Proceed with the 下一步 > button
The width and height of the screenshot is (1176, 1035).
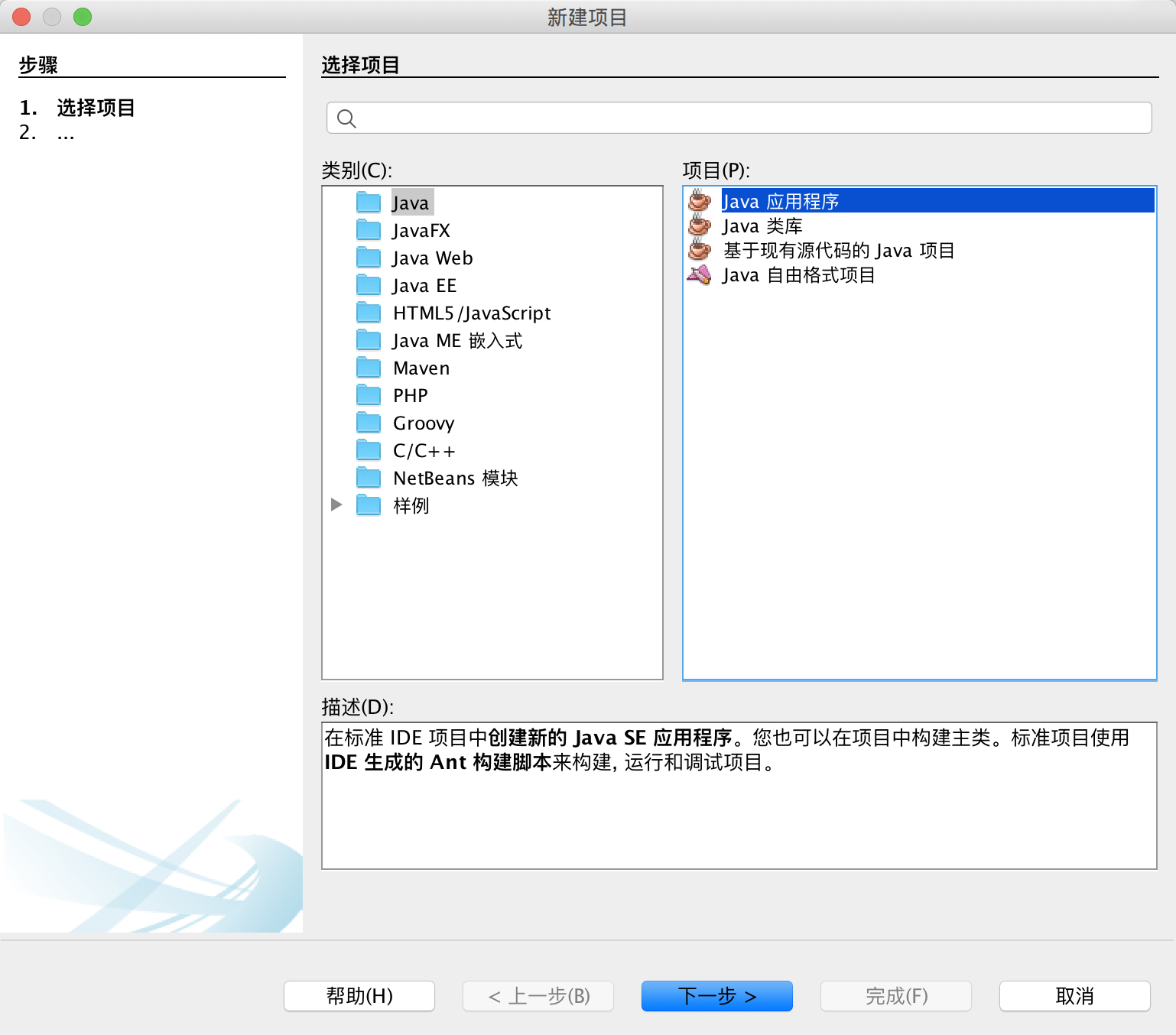[717, 995]
